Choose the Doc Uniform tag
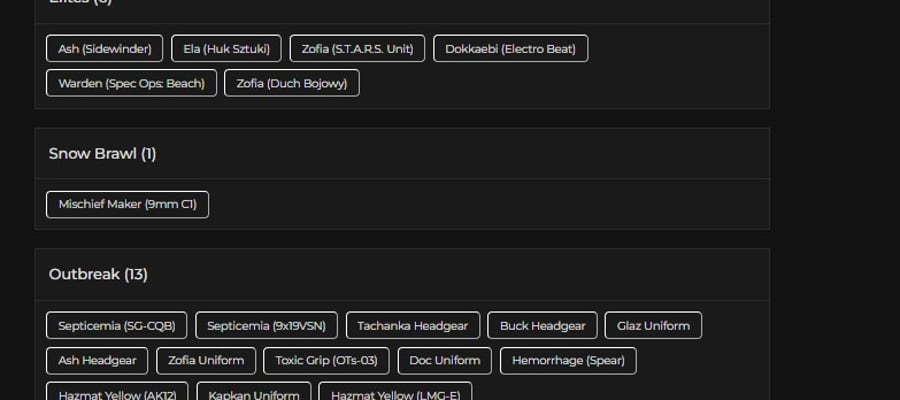Viewport: 900px width, 400px height. (444, 361)
